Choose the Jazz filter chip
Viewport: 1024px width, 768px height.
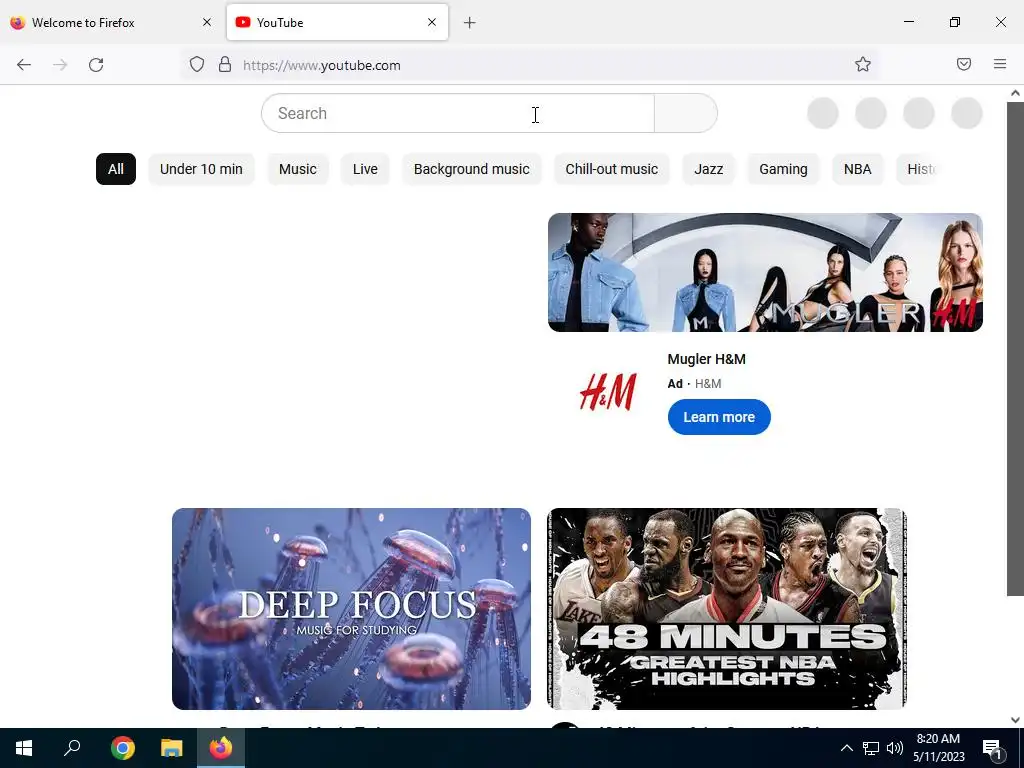[709, 169]
